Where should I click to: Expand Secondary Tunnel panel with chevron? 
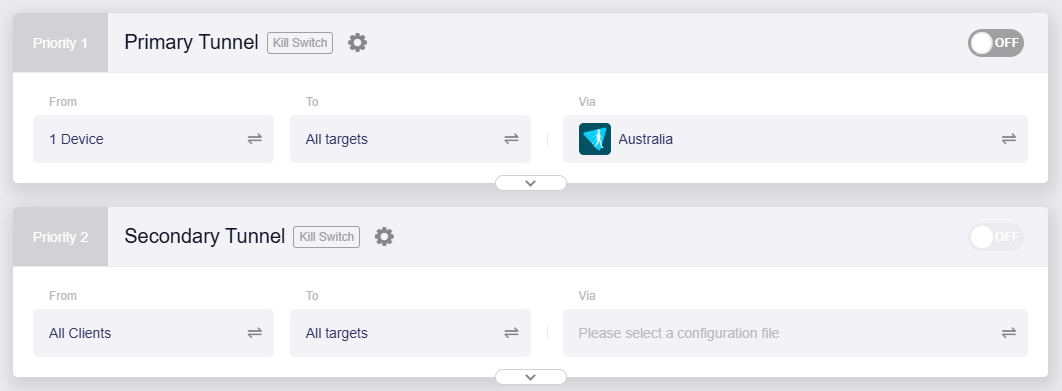(x=531, y=377)
